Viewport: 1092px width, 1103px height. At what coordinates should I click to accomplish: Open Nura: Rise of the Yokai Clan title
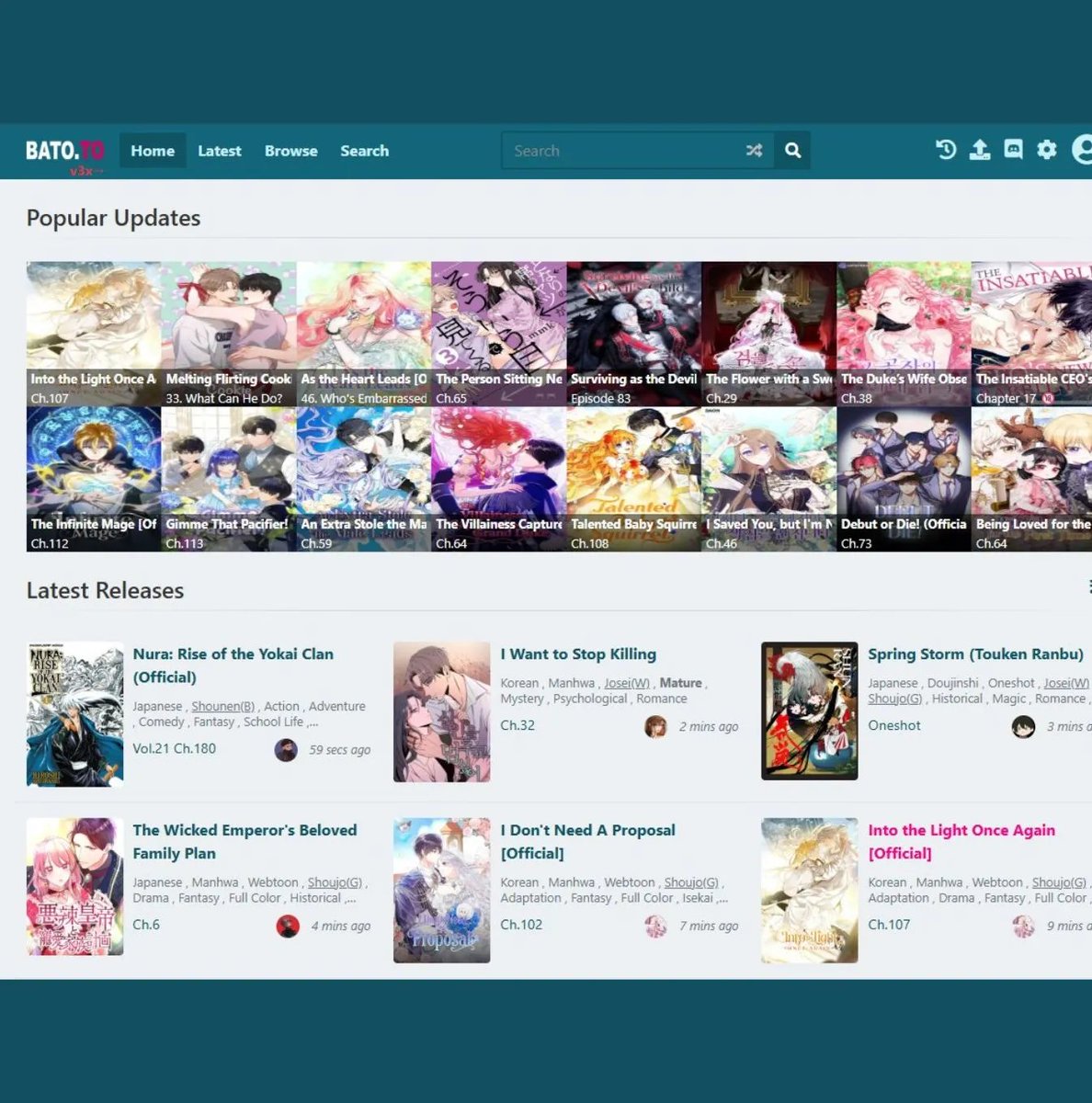233,665
